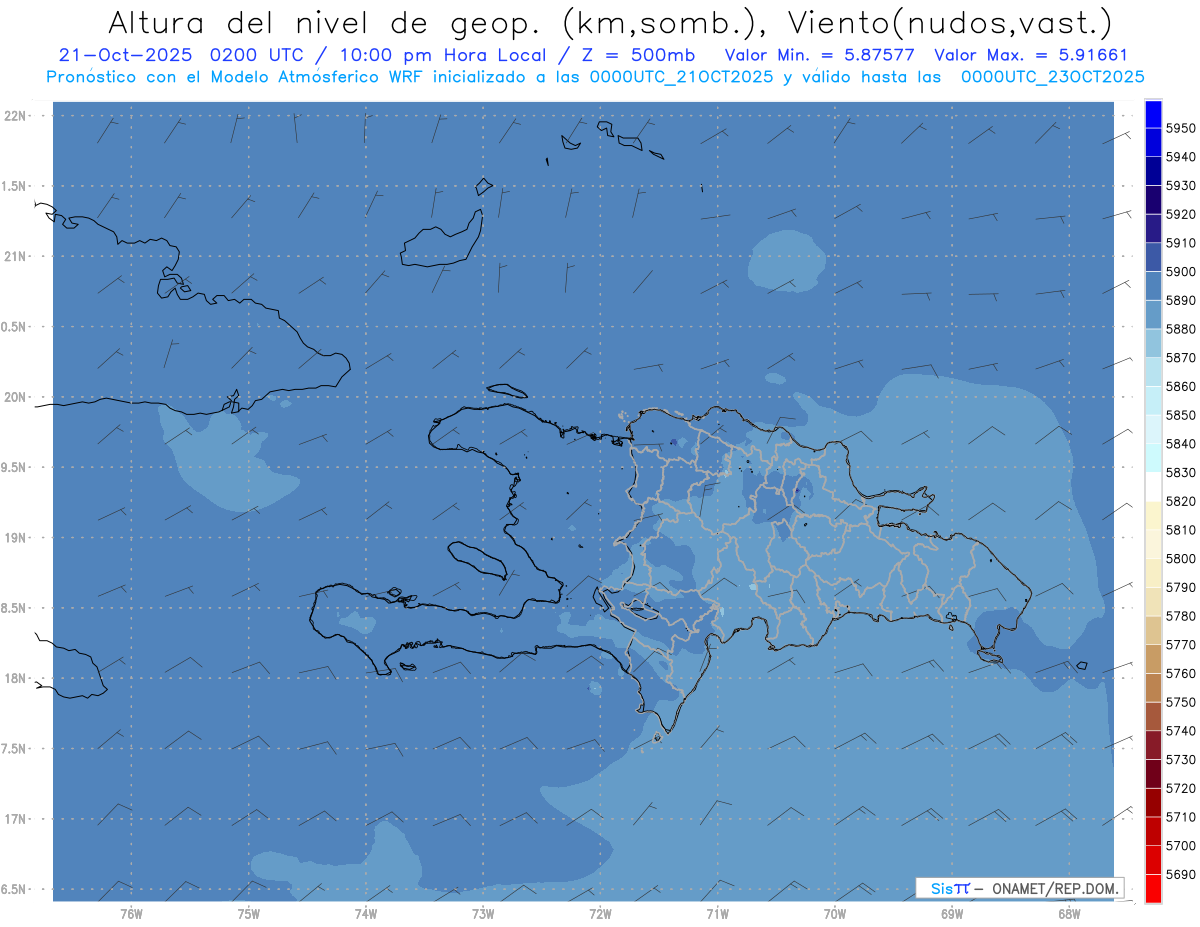Pick the bright blue swatch above 5950

click(x=1153, y=114)
